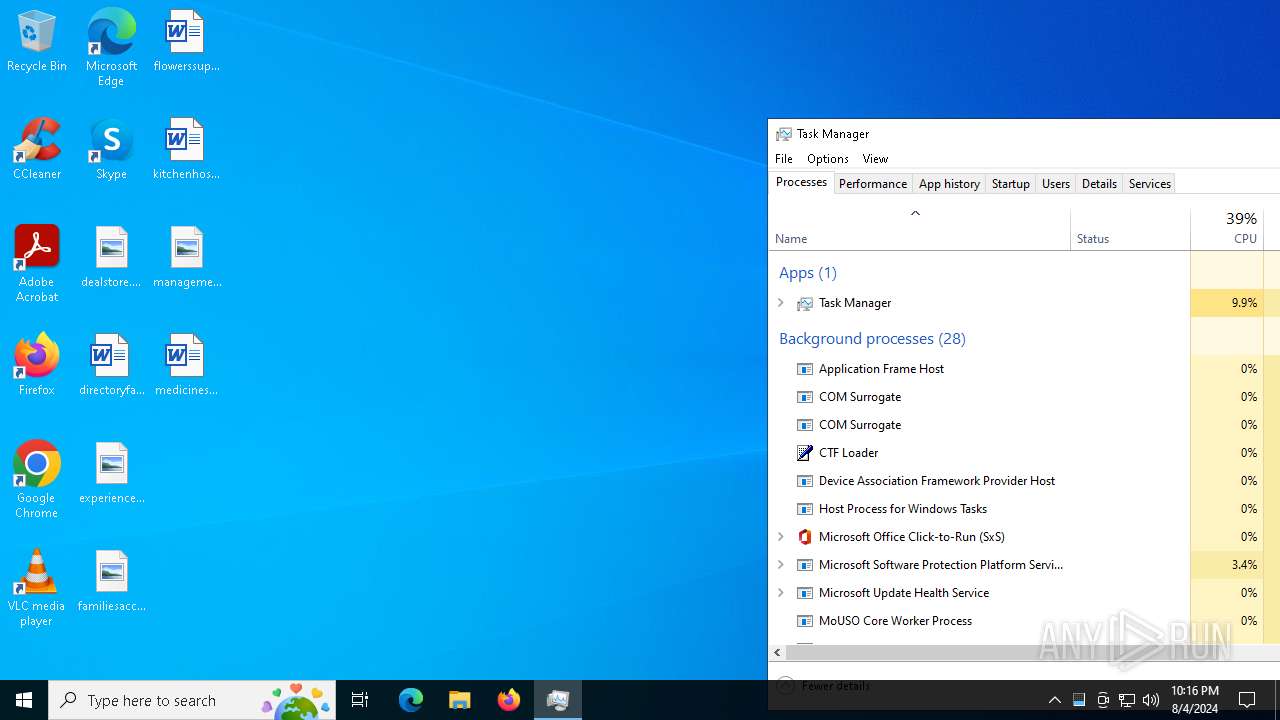Viewport: 1280px width, 720px height.
Task: Open Microsoft Edge from the taskbar
Action: (x=411, y=700)
